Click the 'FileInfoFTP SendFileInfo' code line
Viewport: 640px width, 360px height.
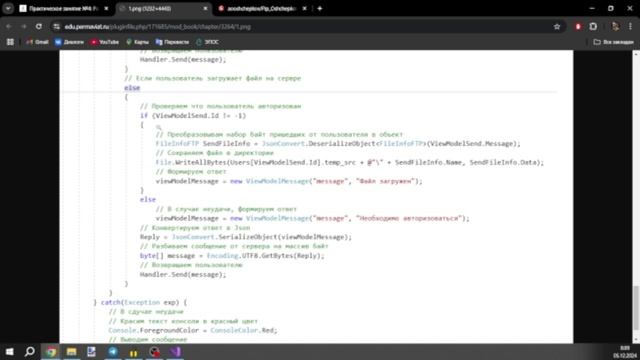pyautogui.click(x=338, y=144)
